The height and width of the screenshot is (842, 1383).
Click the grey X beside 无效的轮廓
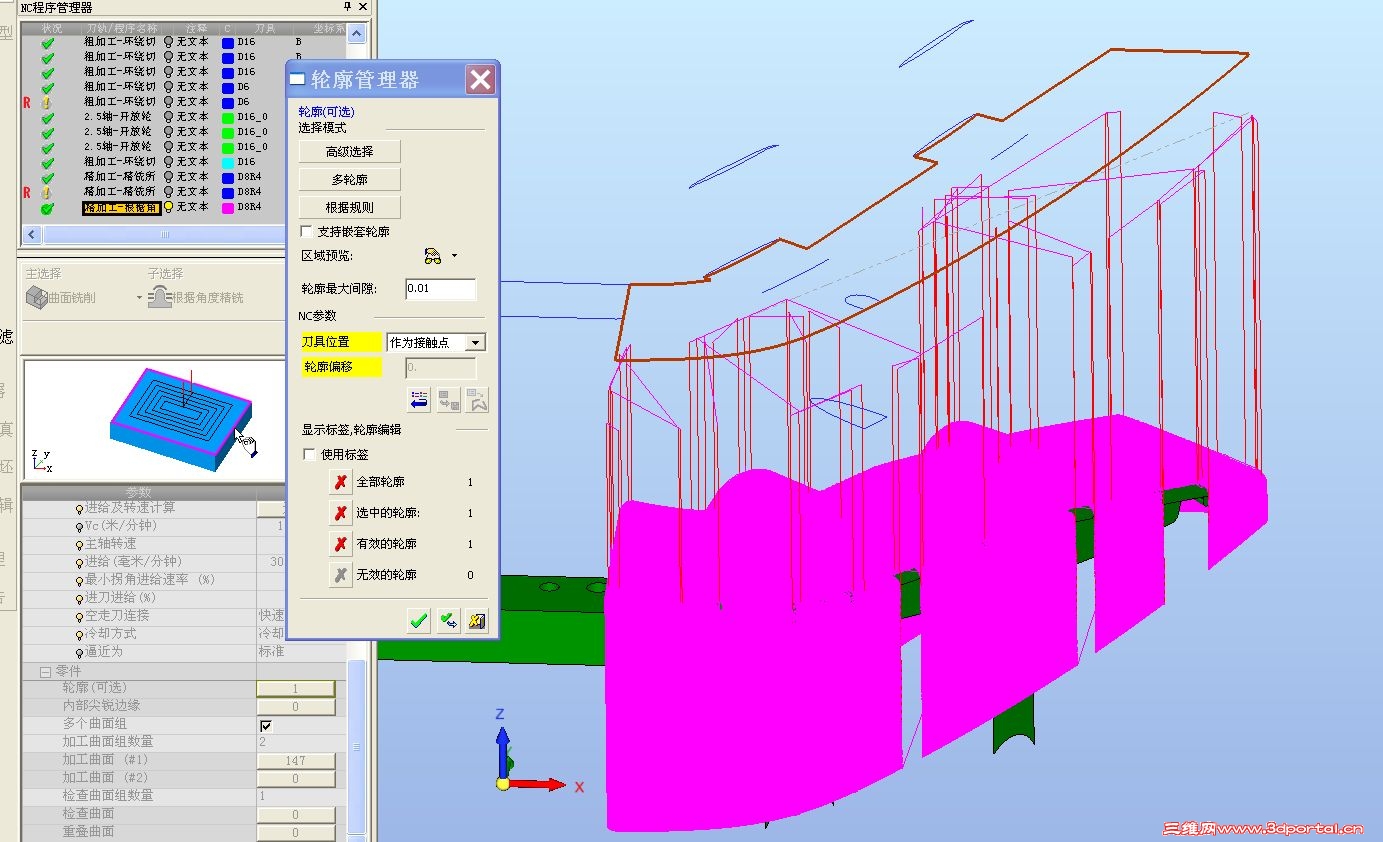coord(341,575)
